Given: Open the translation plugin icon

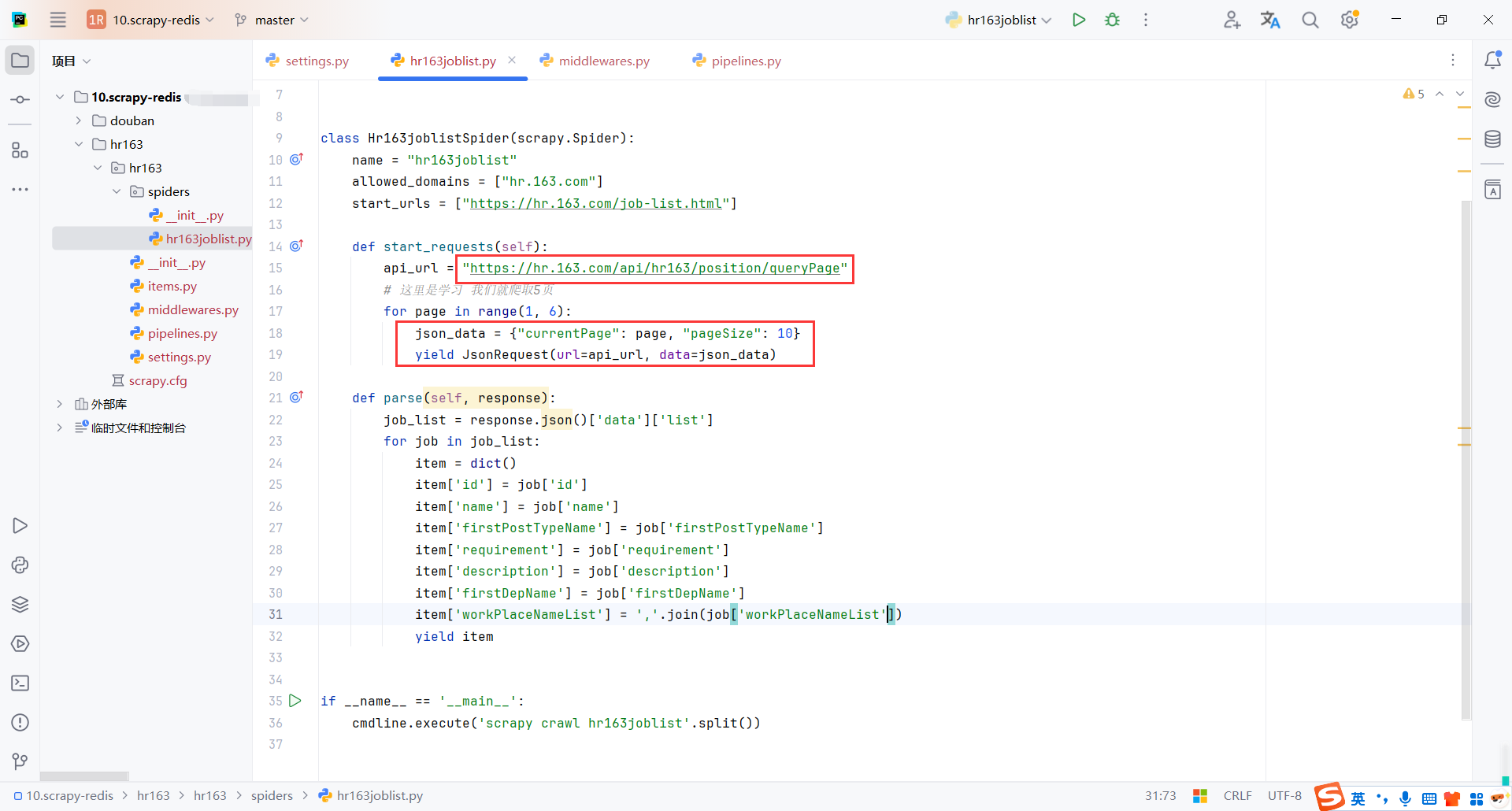Looking at the screenshot, I should [1270, 20].
